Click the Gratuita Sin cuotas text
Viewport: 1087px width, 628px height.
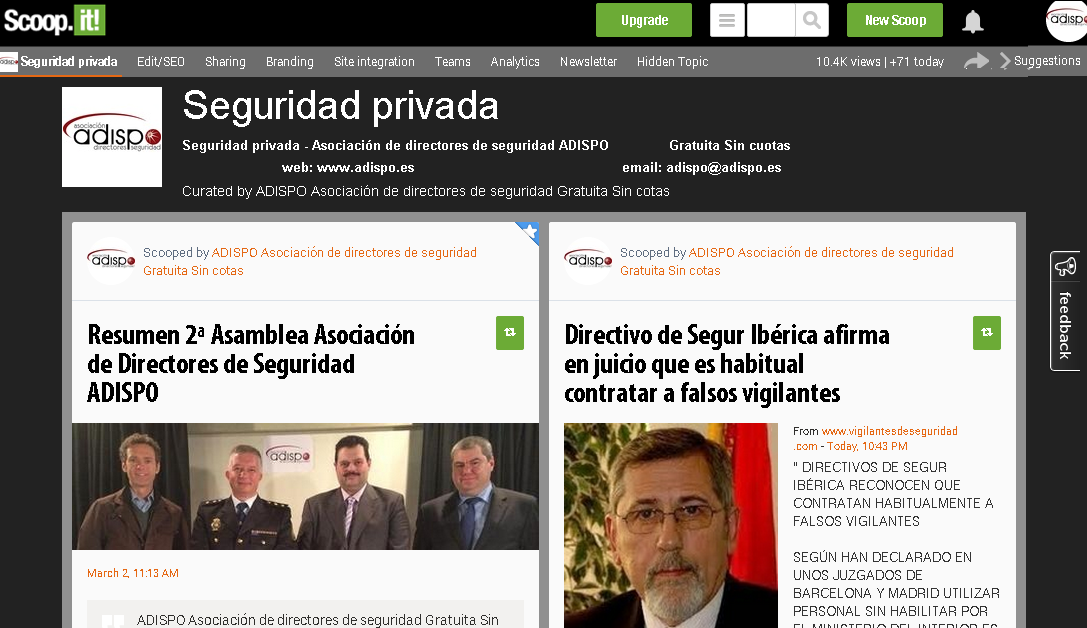click(729, 146)
